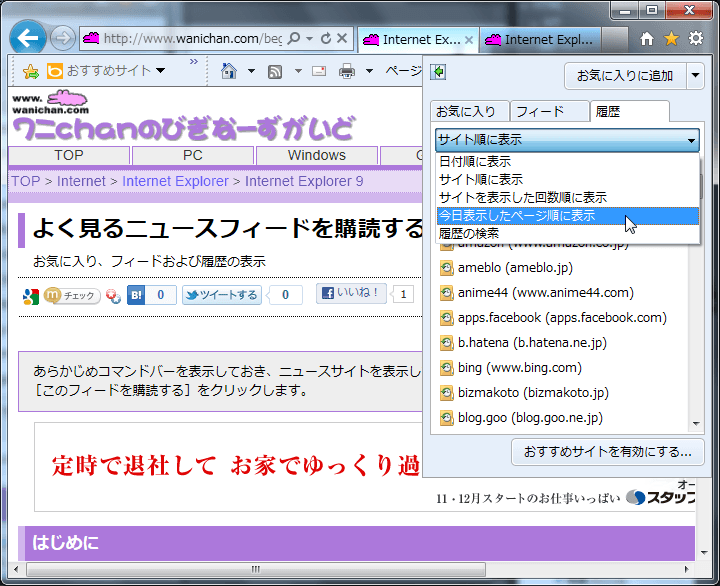Click the search magnifier in address bar

point(293,38)
